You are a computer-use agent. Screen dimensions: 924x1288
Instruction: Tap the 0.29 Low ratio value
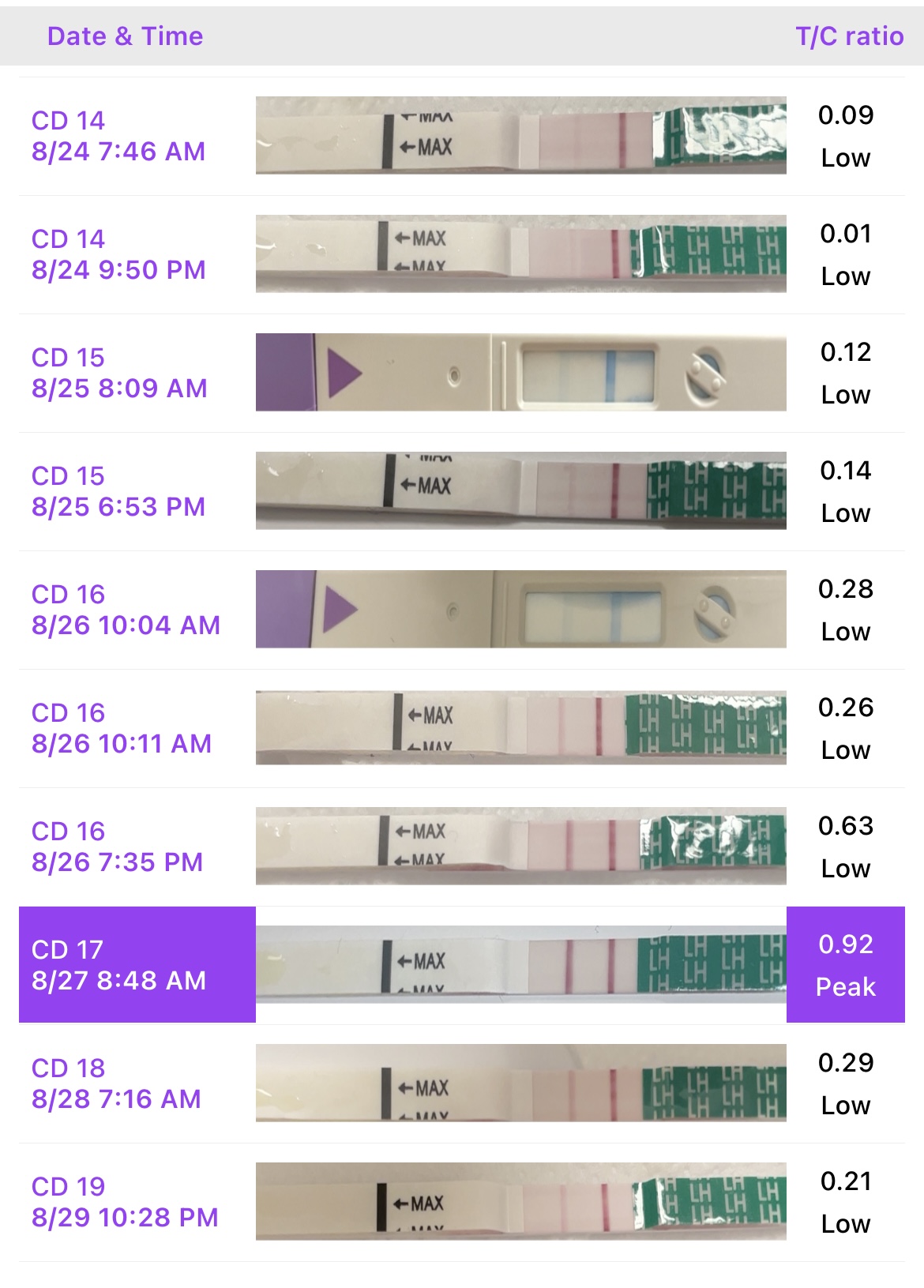tap(845, 1083)
